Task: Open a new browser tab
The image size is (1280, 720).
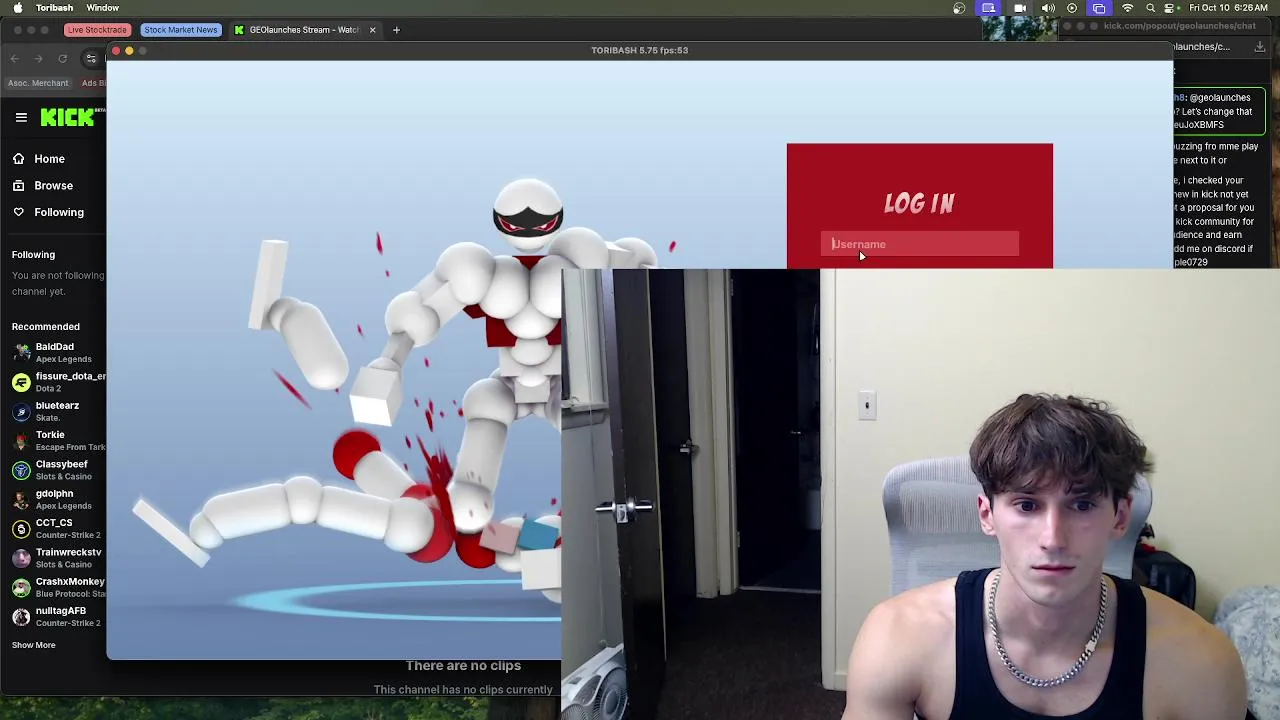Action: click(396, 30)
